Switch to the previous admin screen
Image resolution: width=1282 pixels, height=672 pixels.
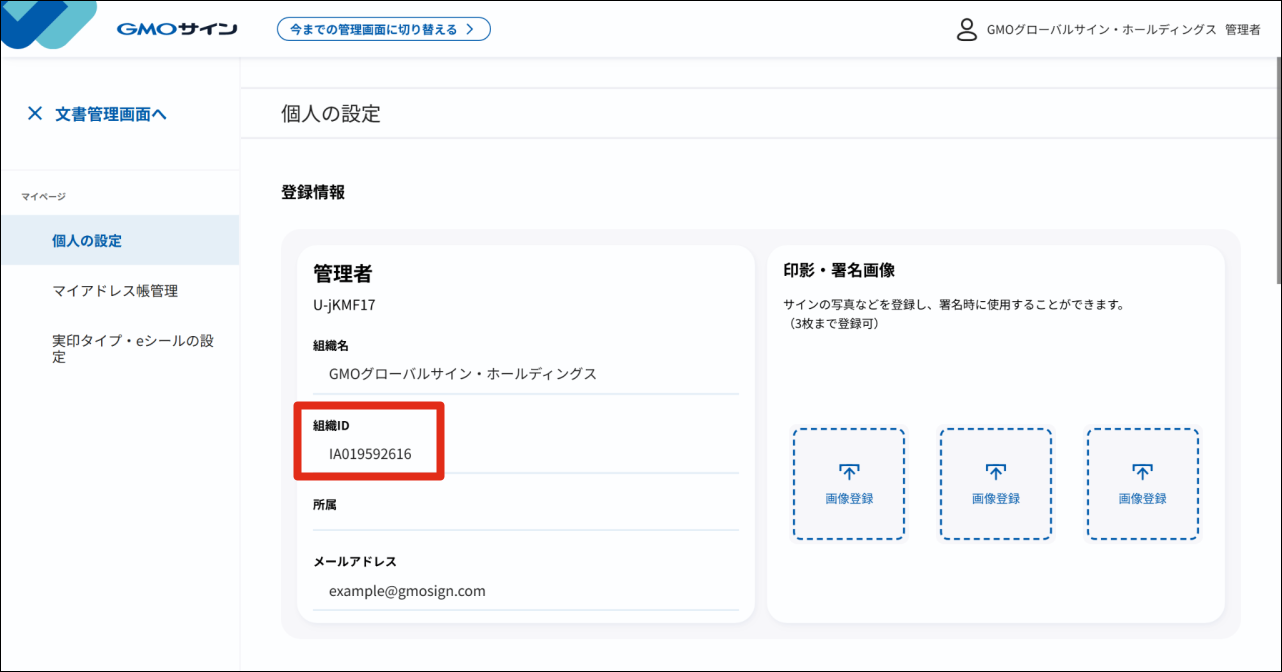[x=384, y=29]
